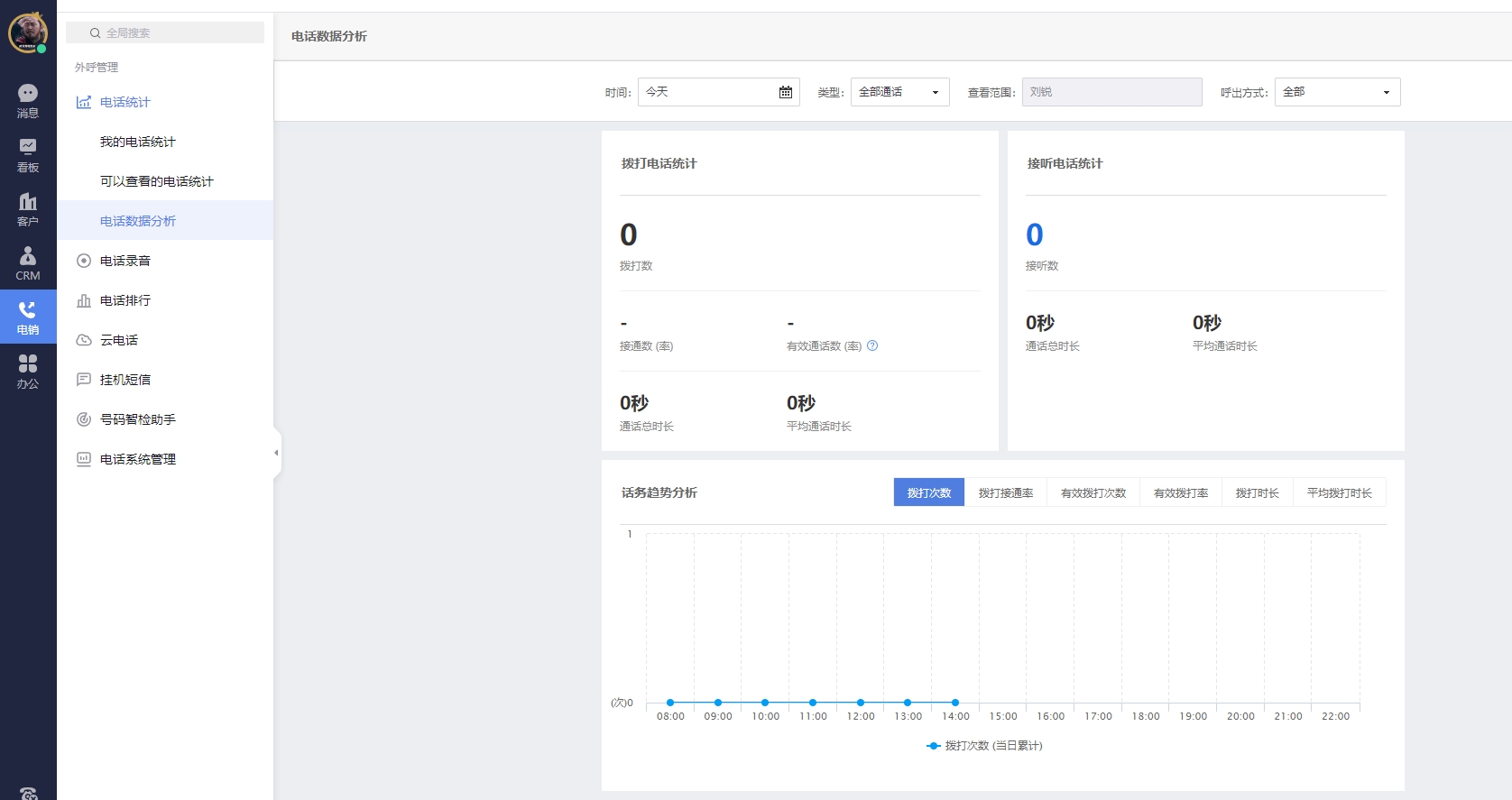
Task: Click the 电话排行 bar chart icon
Action: [84, 300]
